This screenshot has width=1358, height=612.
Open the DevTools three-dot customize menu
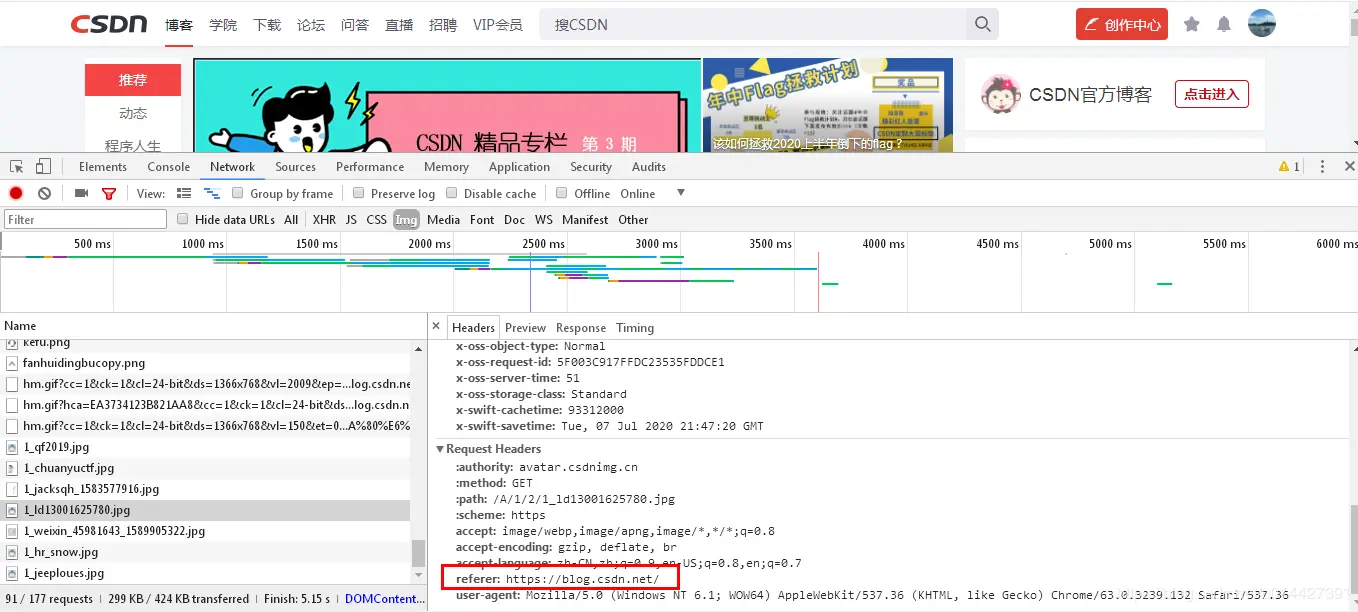click(1323, 166)
